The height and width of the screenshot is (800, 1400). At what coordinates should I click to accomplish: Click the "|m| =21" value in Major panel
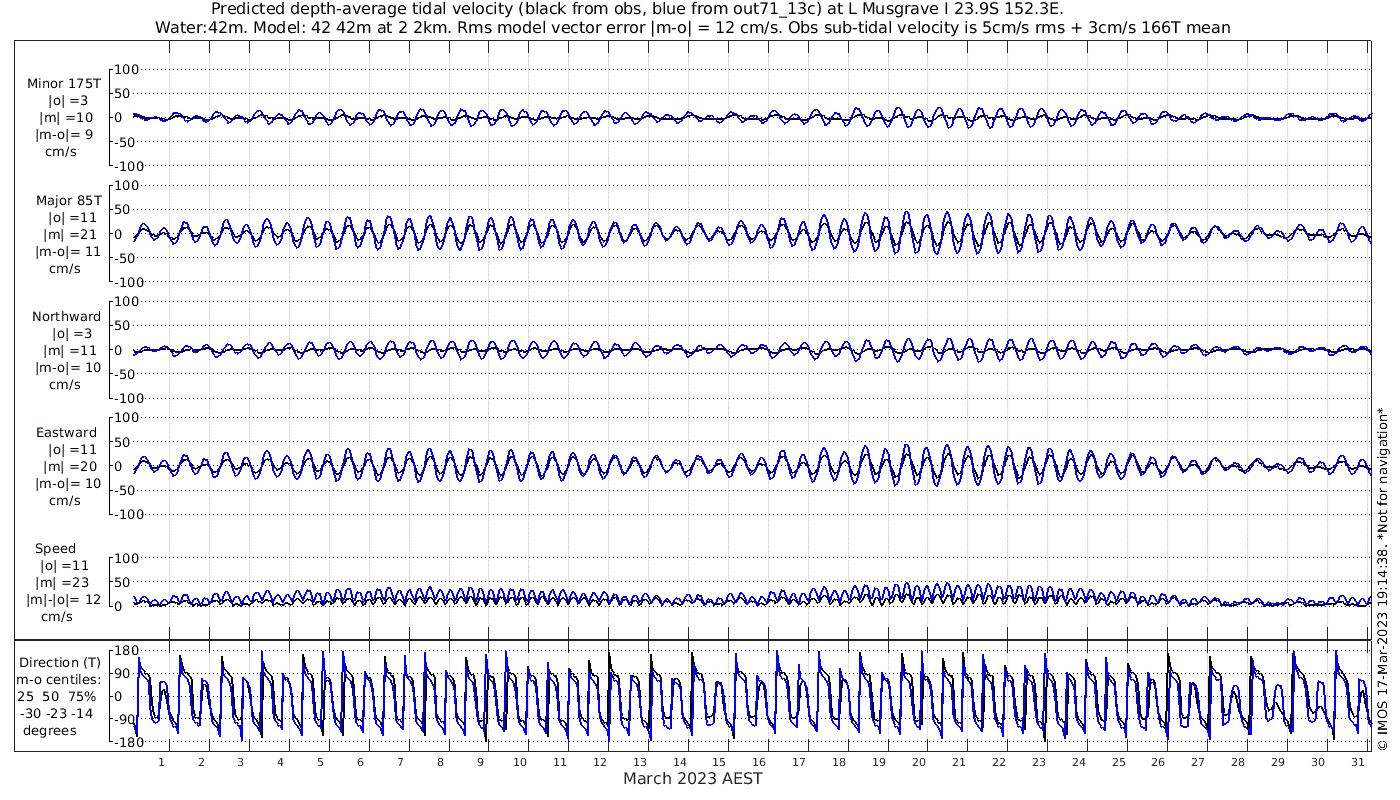pyautogui.click(x=67, y=234)
